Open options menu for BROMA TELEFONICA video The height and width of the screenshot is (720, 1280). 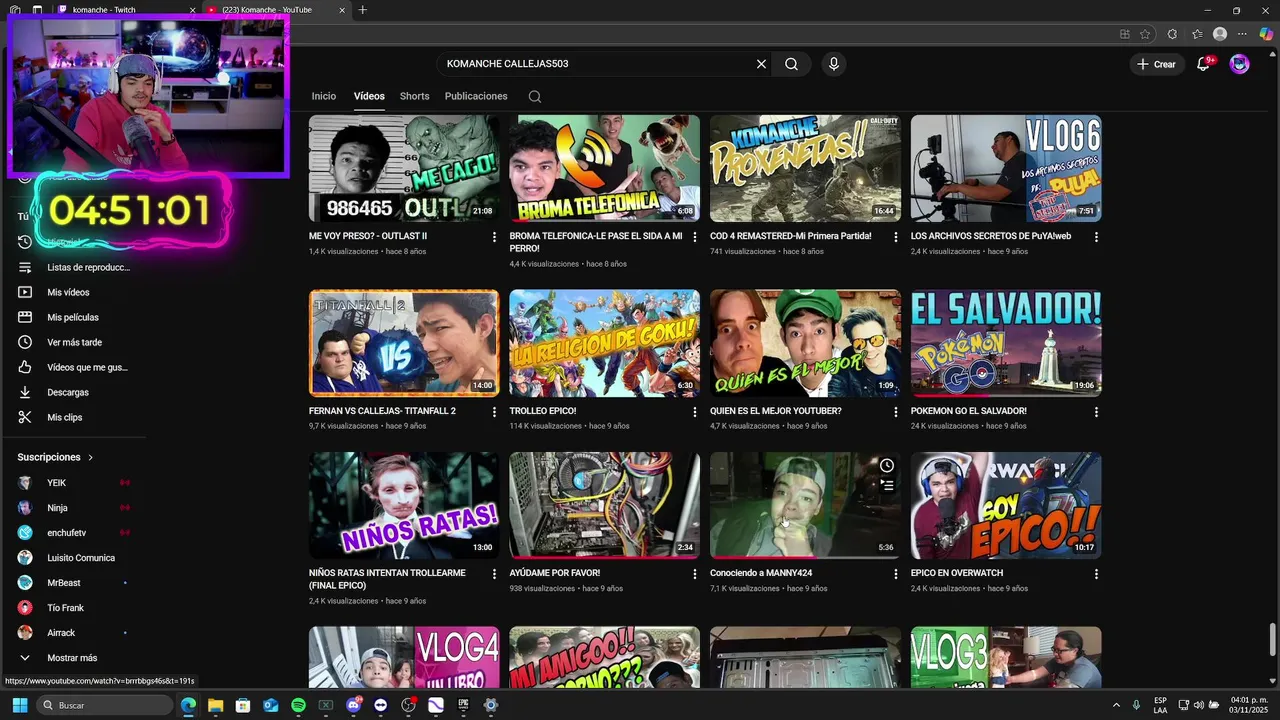pos(694,237)
